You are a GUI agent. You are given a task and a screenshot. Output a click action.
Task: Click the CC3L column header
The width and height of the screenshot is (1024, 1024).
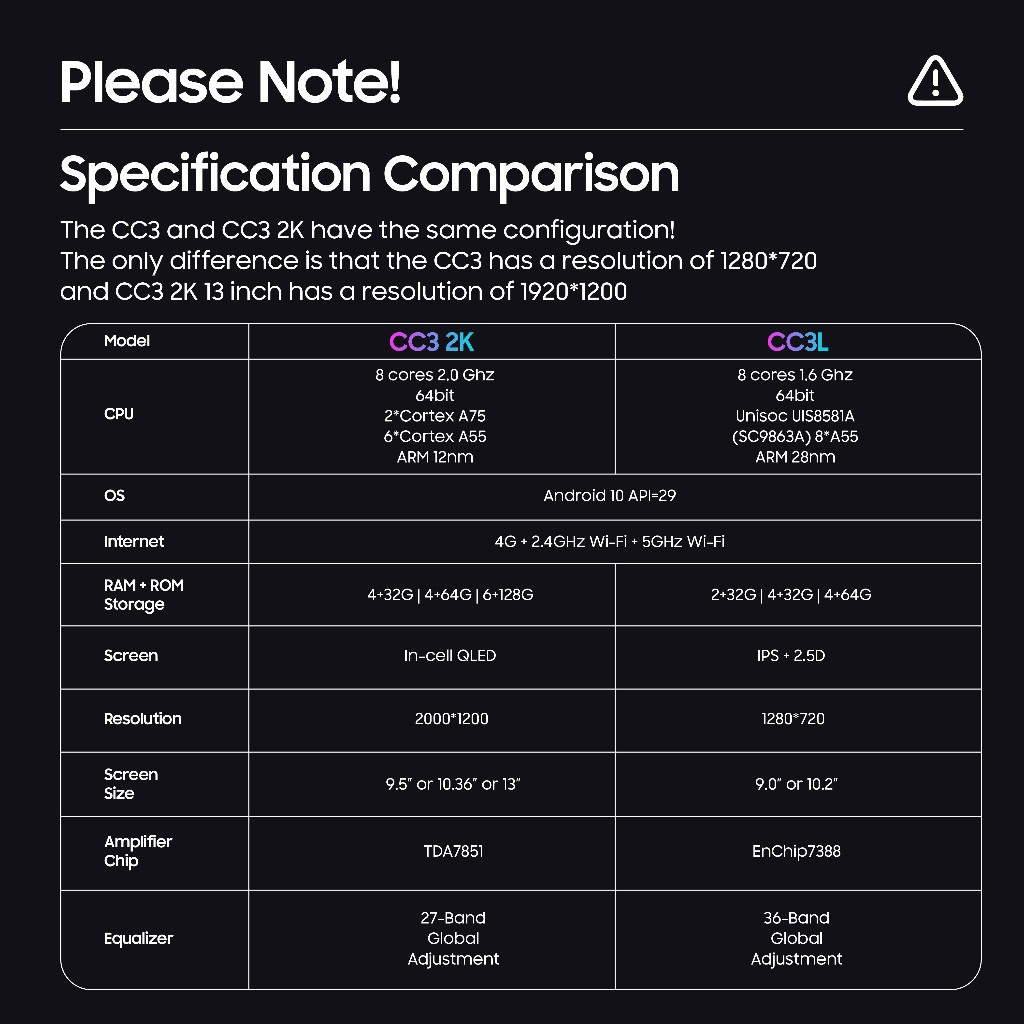point(797,342)
